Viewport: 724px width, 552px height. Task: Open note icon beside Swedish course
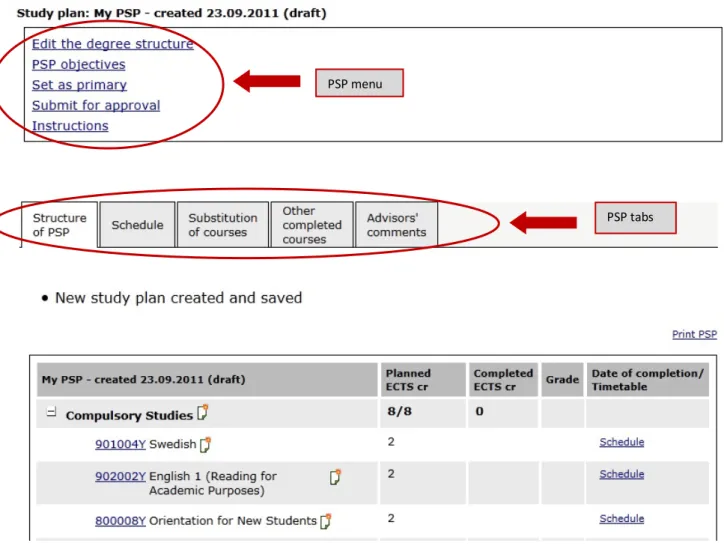[x=205, y=444]
